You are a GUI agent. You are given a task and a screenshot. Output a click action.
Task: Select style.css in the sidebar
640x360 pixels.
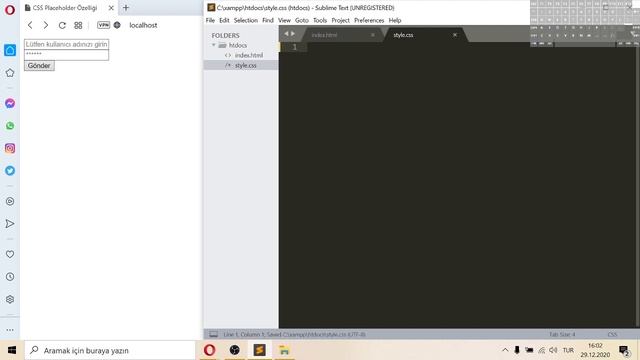(245, 65)
